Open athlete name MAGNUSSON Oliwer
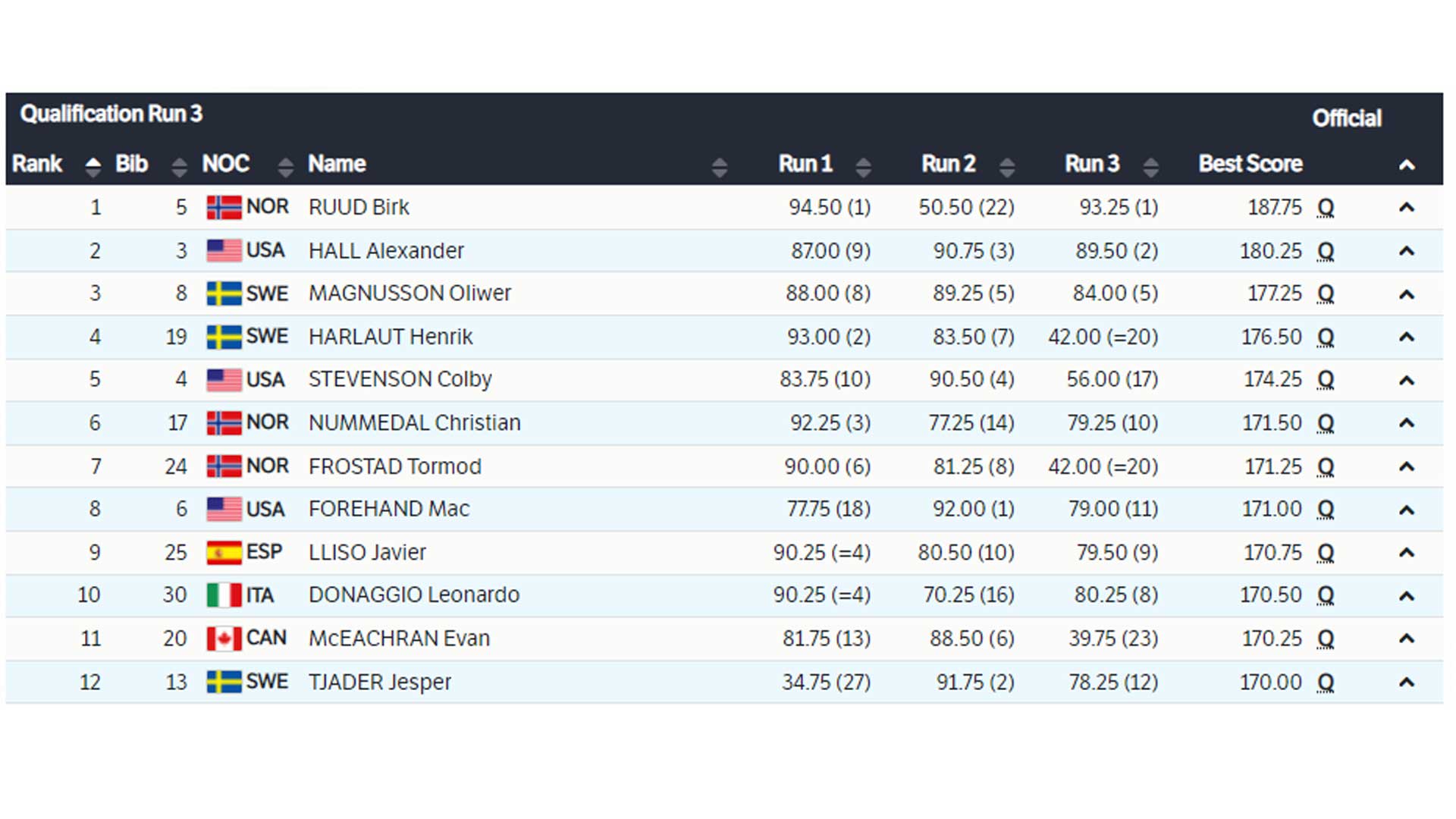This screenshot has width=1456, height=819. [x=409, y=293]
